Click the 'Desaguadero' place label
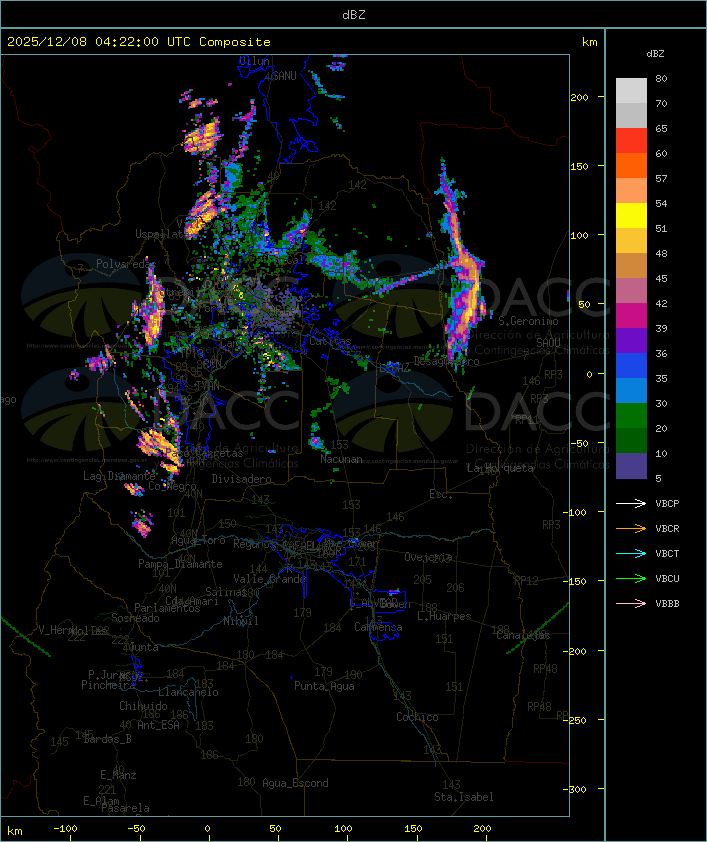707x842 pixels. point(446,361)
